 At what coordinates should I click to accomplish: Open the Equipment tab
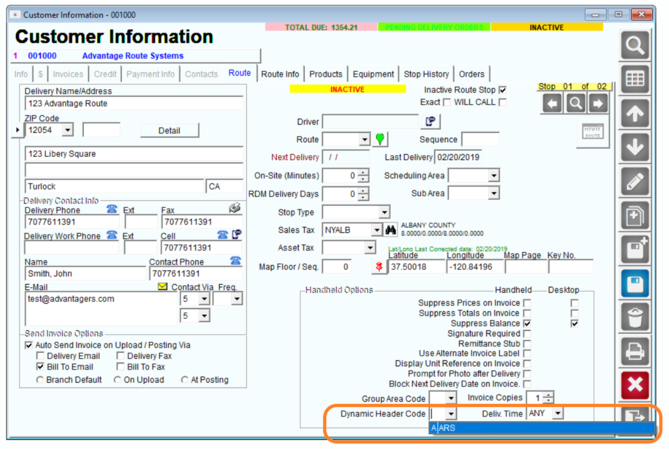click(x=373, y=74)
